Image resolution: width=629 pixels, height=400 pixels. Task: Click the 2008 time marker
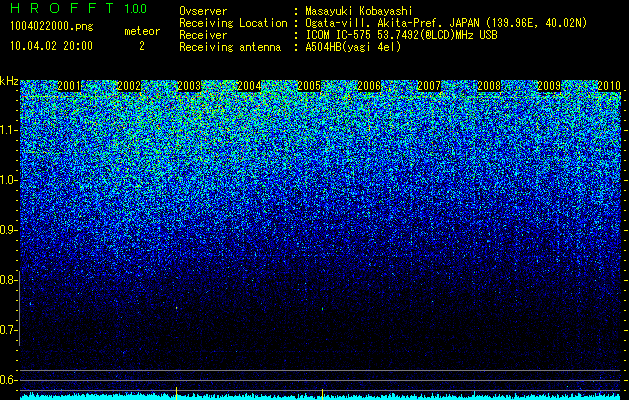point(489,86)
